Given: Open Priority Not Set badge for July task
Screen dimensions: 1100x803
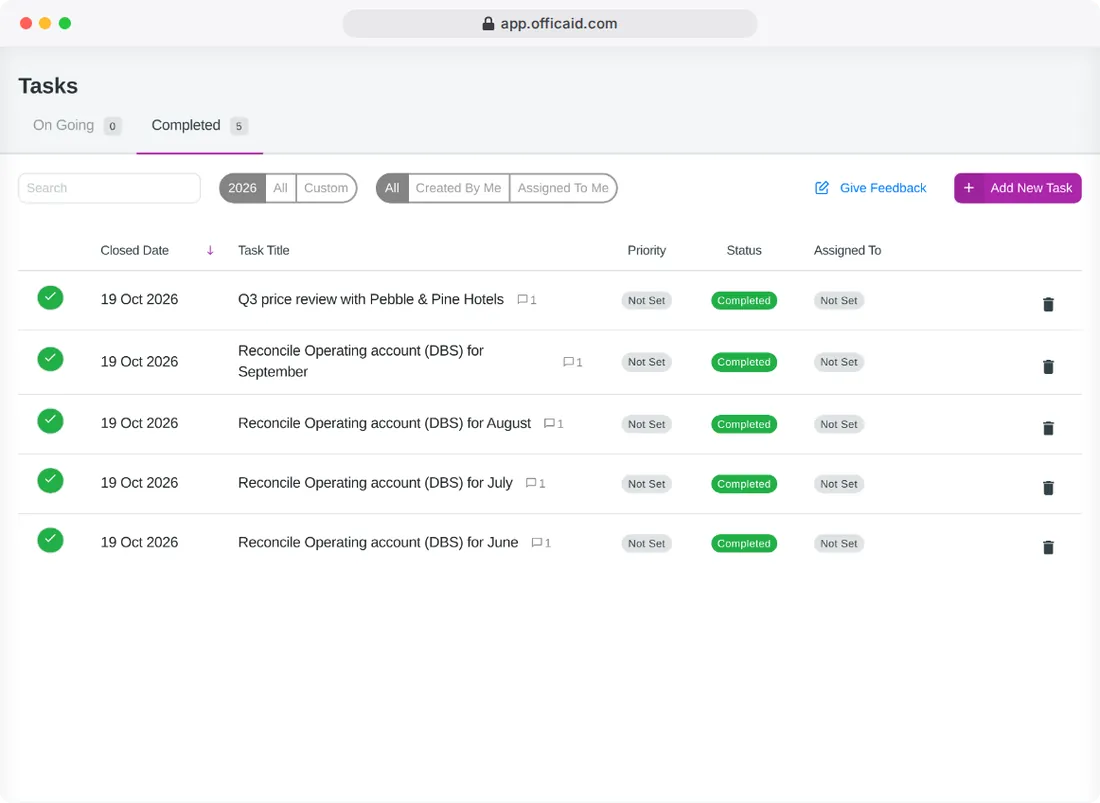Looking at the screenshot, I should click(646, 484).
